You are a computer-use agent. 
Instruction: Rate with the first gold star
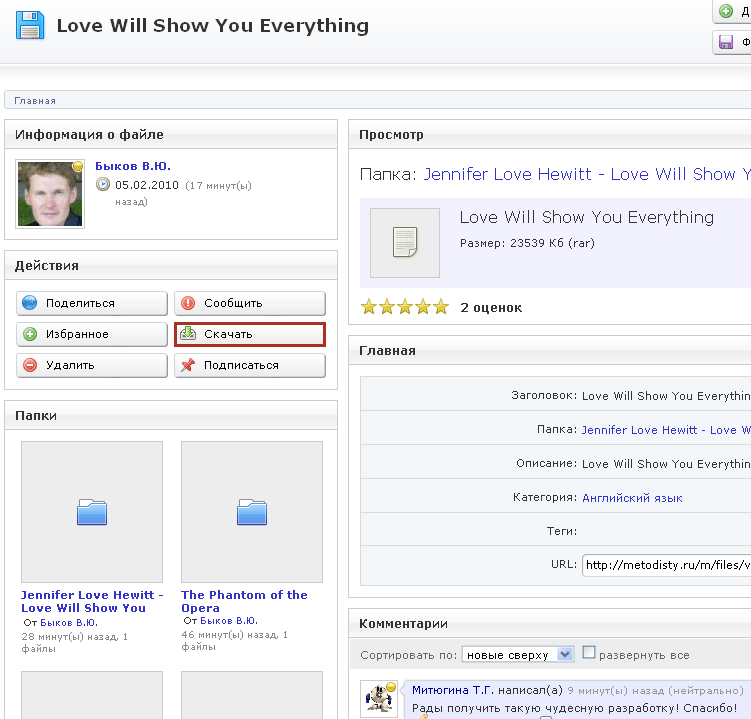point(369,307)
